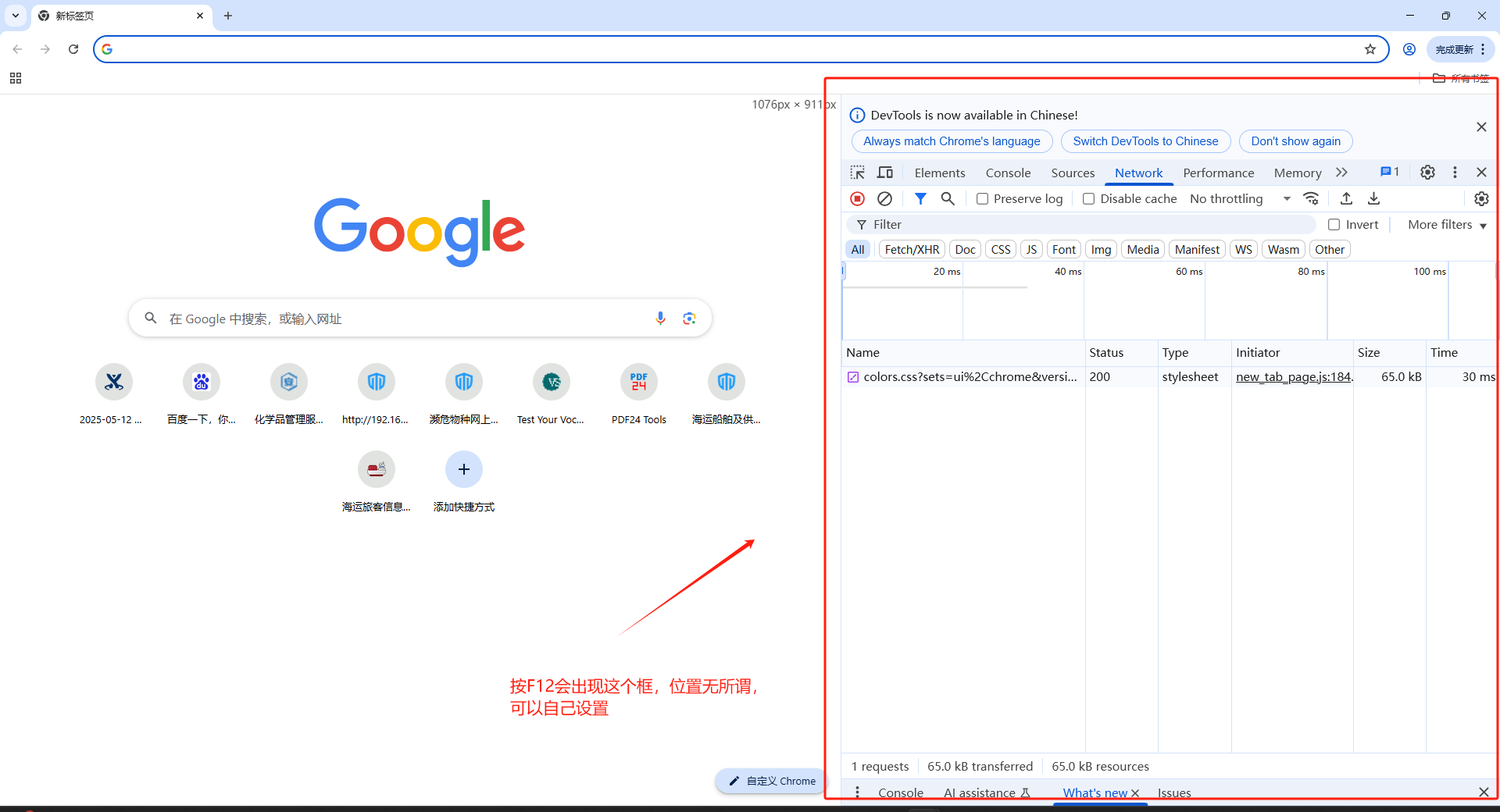The width and height of the screenshot is (1500, 812).
Task: Open the Test Your Voc... shortcut
Action: pyautogui.click(x=551, y=394)
